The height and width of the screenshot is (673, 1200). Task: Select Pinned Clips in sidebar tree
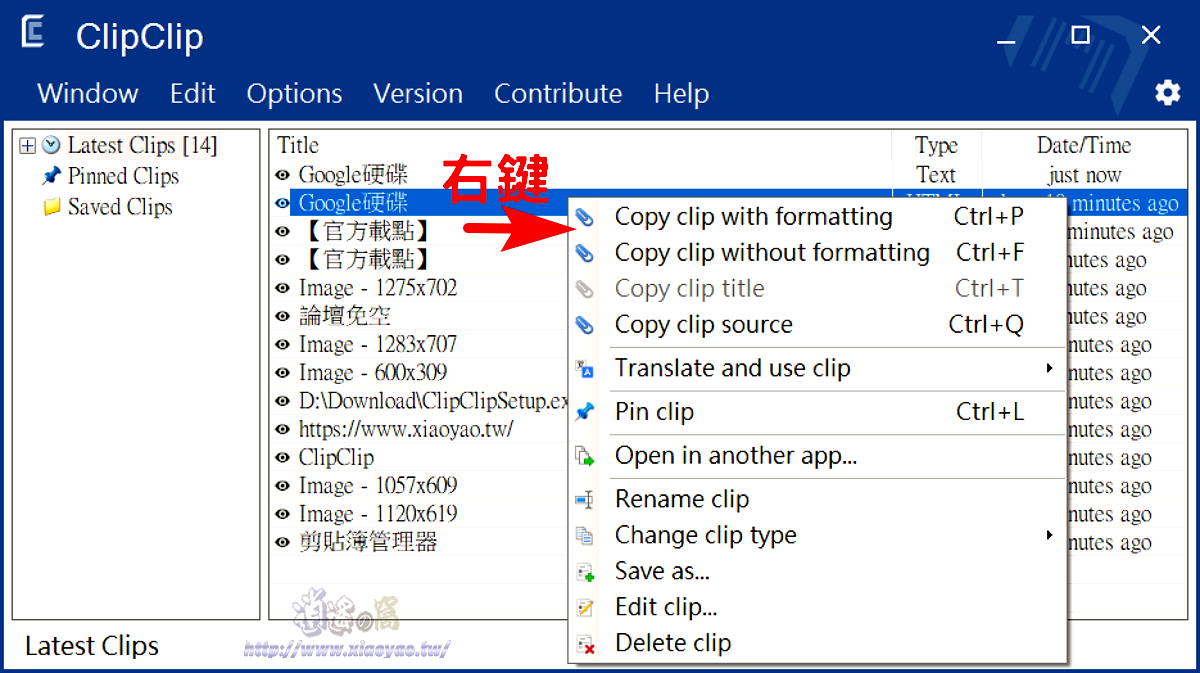123,177
